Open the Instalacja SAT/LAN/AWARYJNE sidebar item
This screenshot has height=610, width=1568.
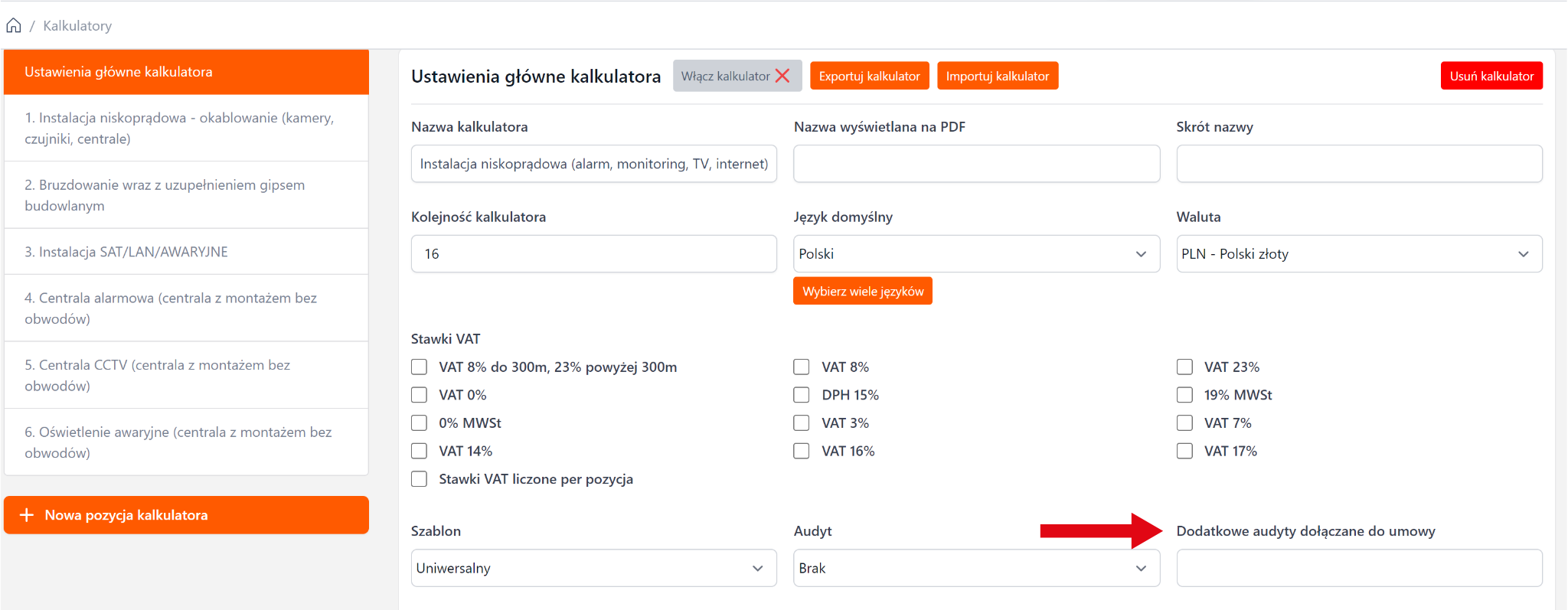(186, 252)
